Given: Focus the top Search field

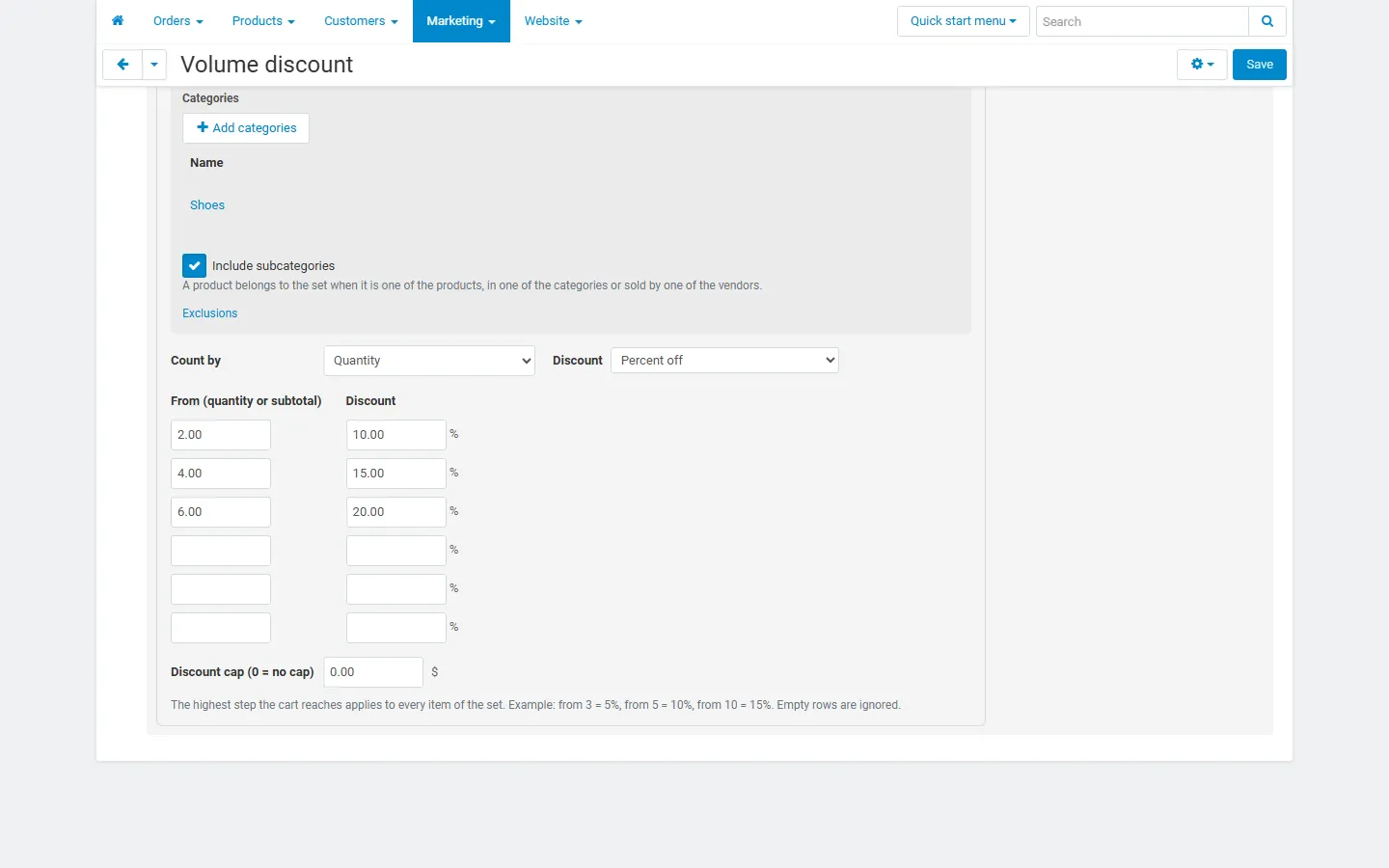Looking at the screenshot, I should click(1142, 21).
